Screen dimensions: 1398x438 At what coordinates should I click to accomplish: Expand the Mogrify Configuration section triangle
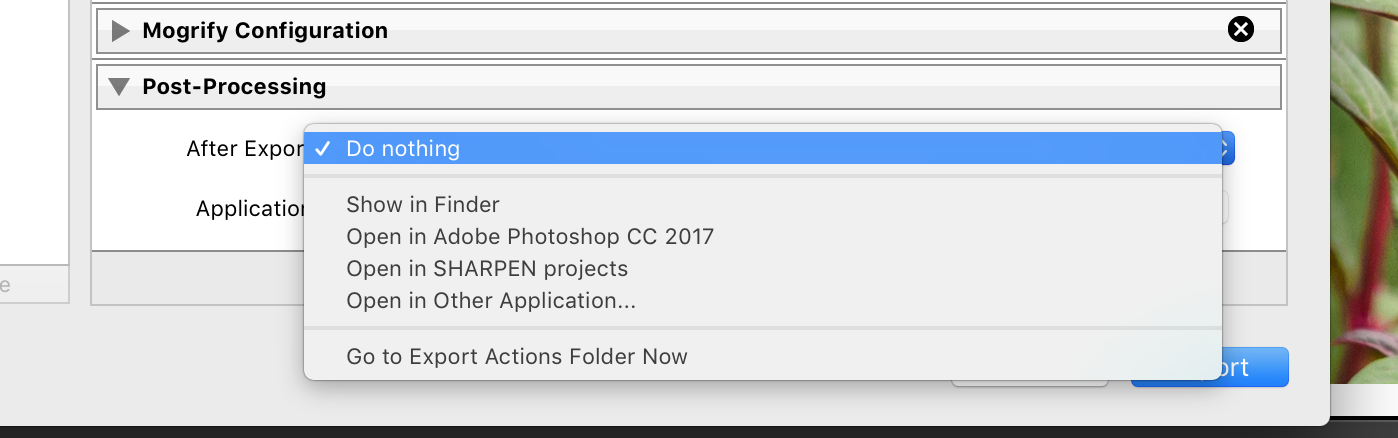pyautogui.click(x=121, y=31)
